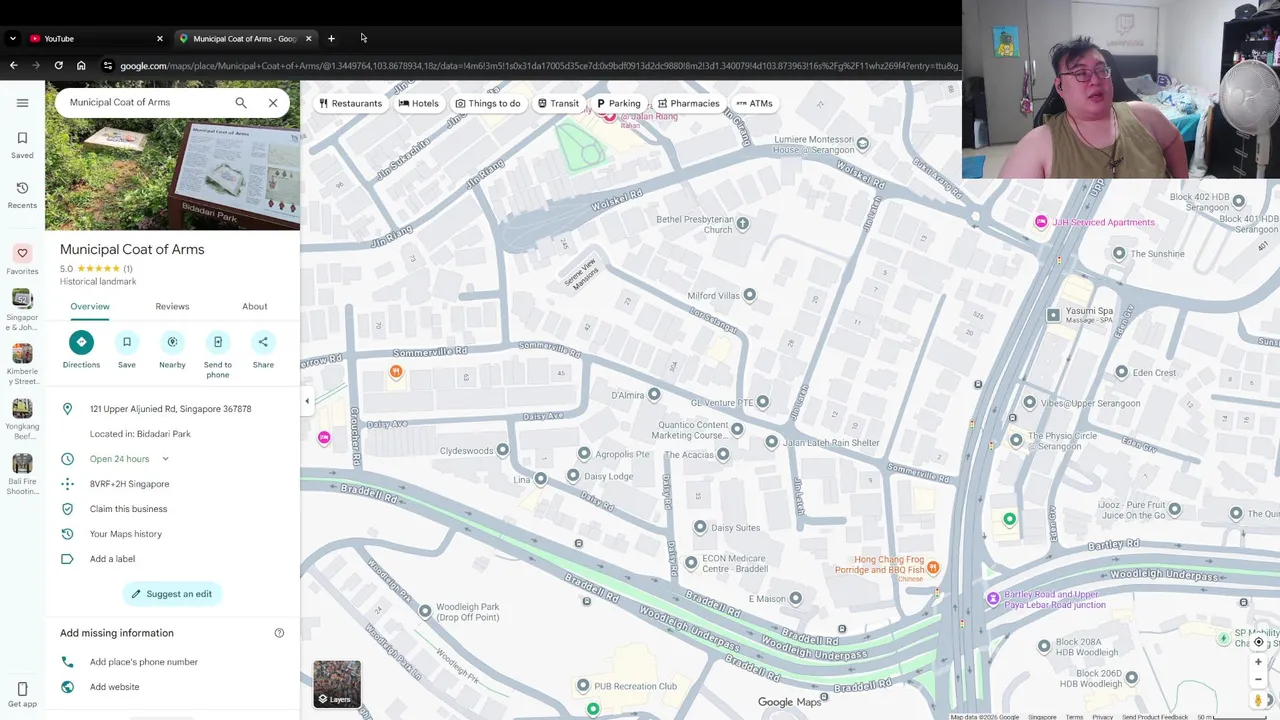This screenshot has width=1280, height=720.
Task: Zoom out on the map
Action: pyautogui.click(x=1259, y=680)
